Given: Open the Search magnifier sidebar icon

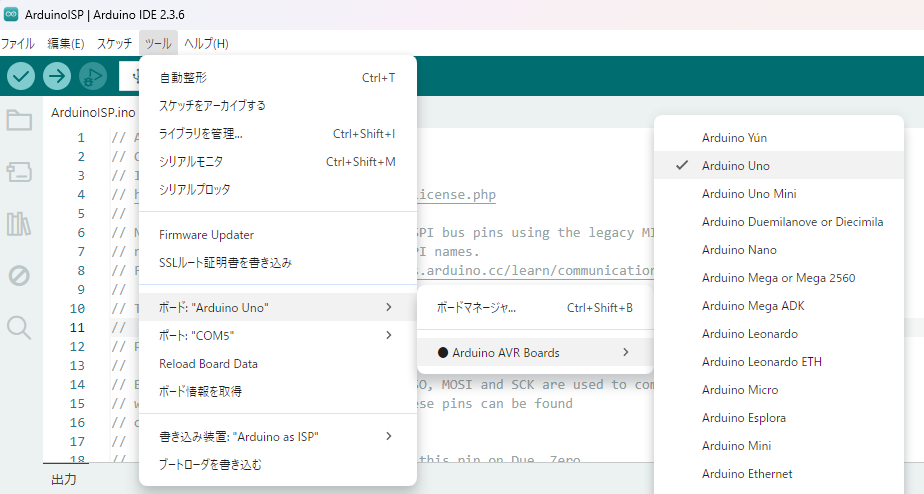Looking at the screenshot, I should 19,327.
